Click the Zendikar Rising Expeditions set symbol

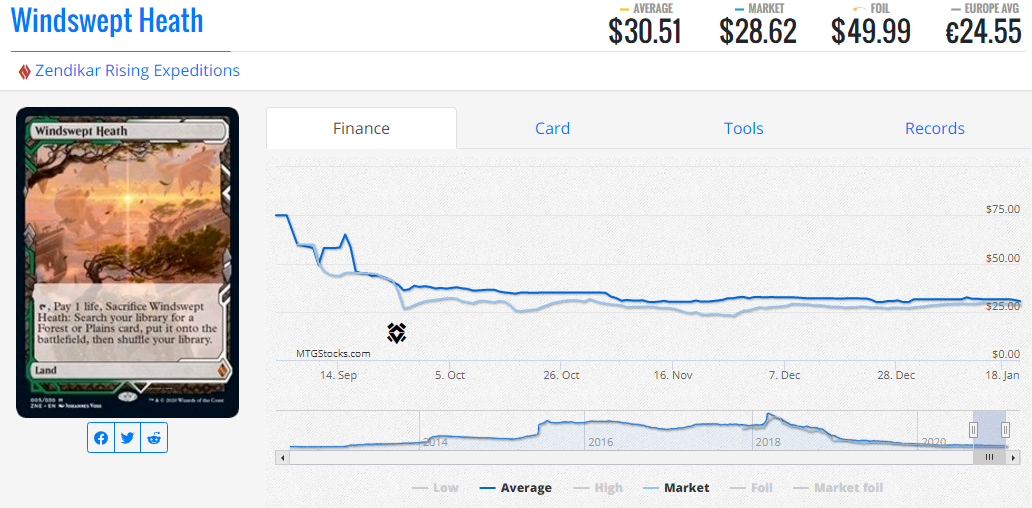coord(25,71)
